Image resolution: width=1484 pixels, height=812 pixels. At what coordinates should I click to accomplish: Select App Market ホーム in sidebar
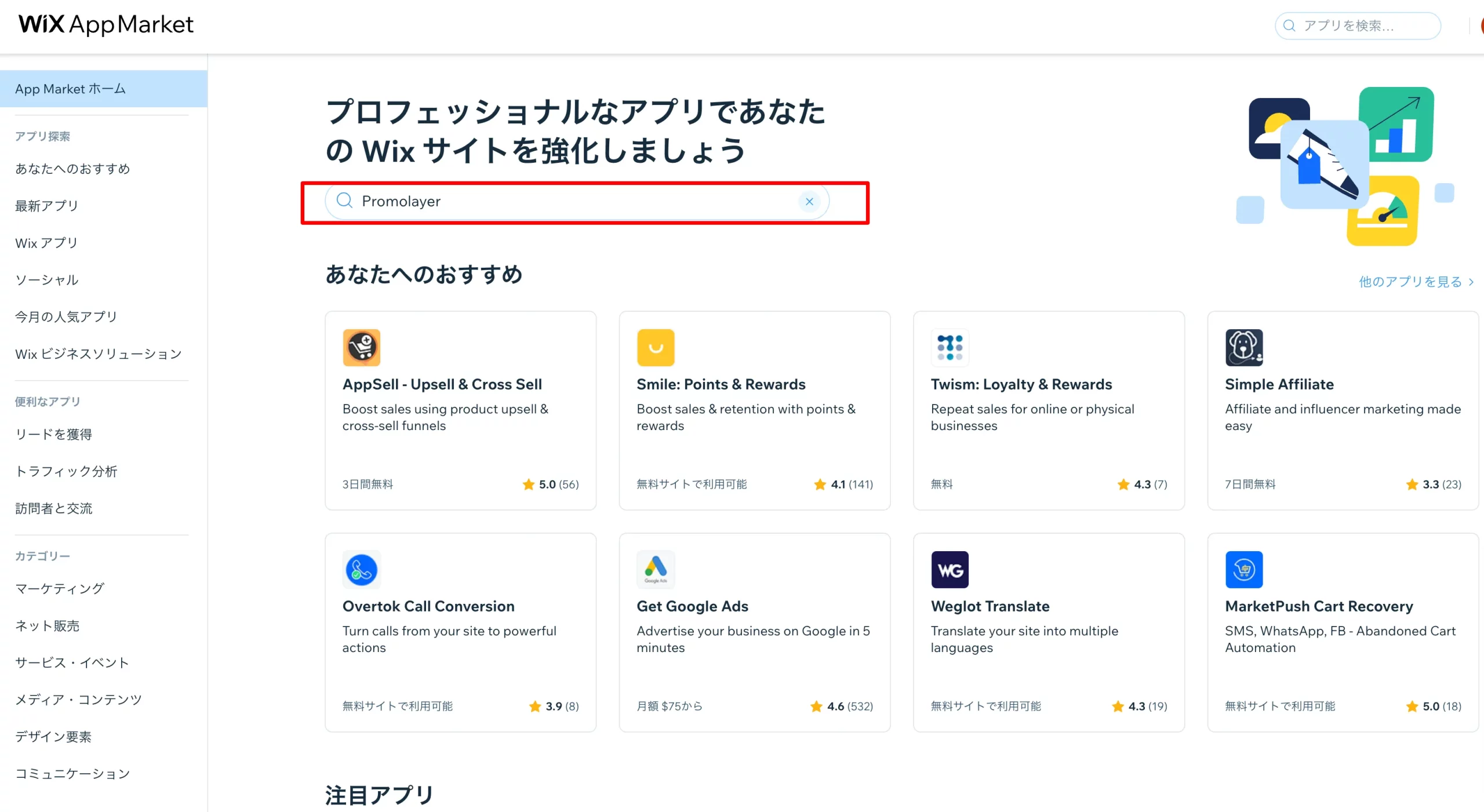click(x=104, y=89)
